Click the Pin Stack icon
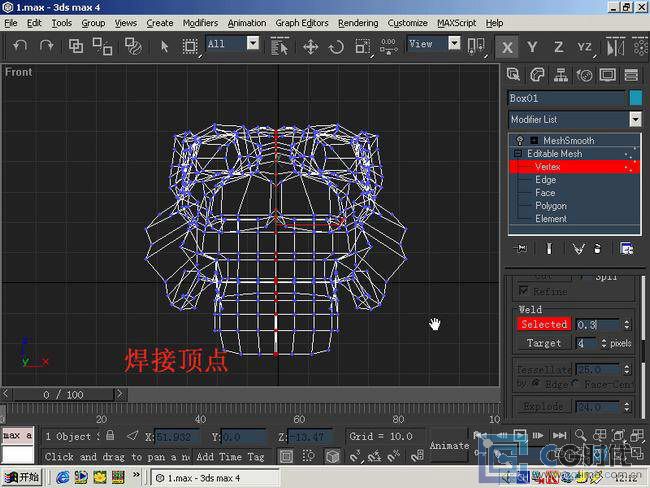Screen dimensions: 650x488 pyautogui.click(x=521, y=248)
